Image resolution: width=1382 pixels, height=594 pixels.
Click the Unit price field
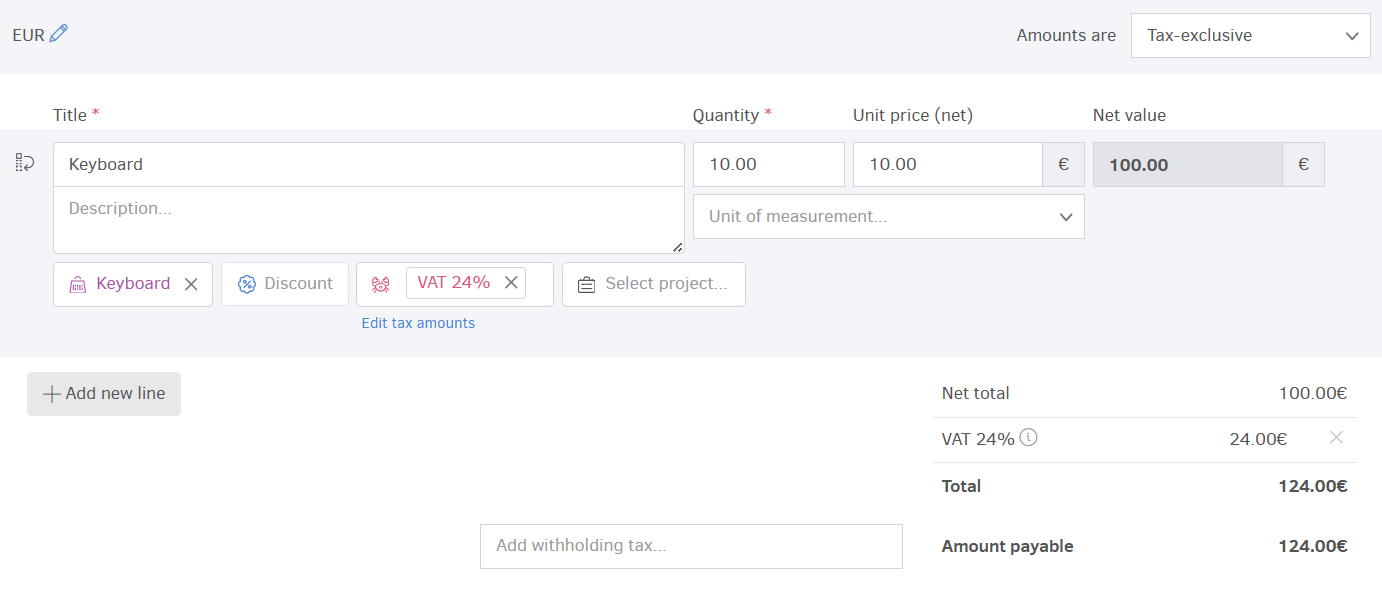click(946, 164)
